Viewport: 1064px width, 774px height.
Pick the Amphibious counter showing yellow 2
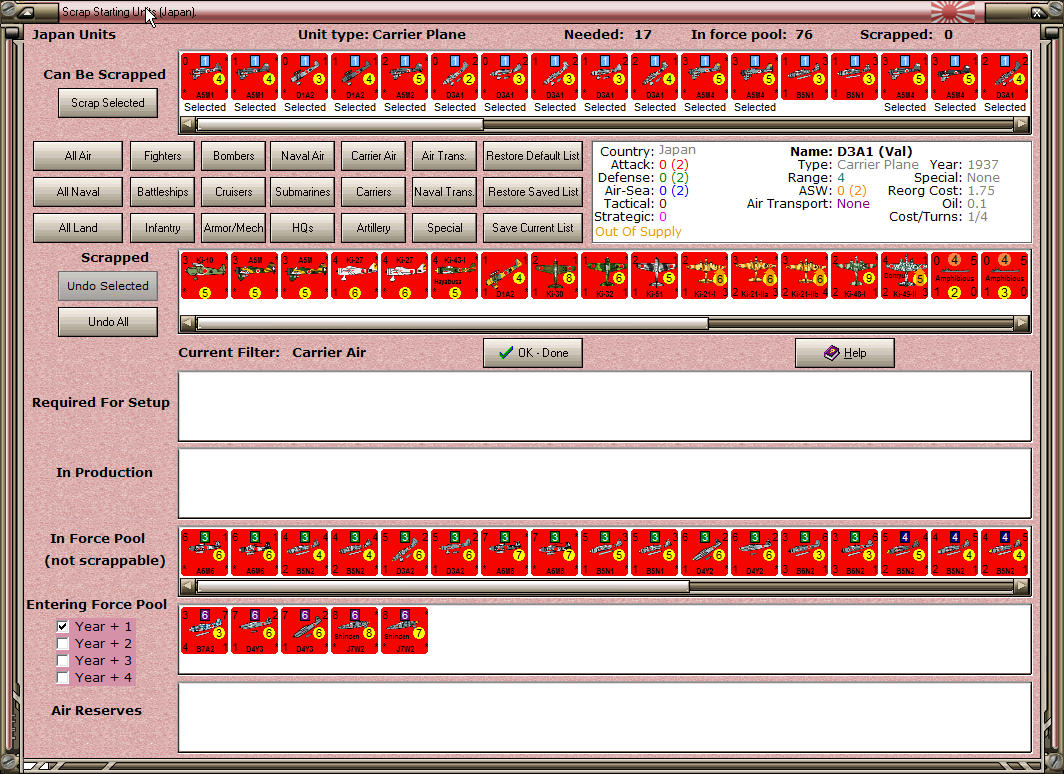tap(955, 276)
